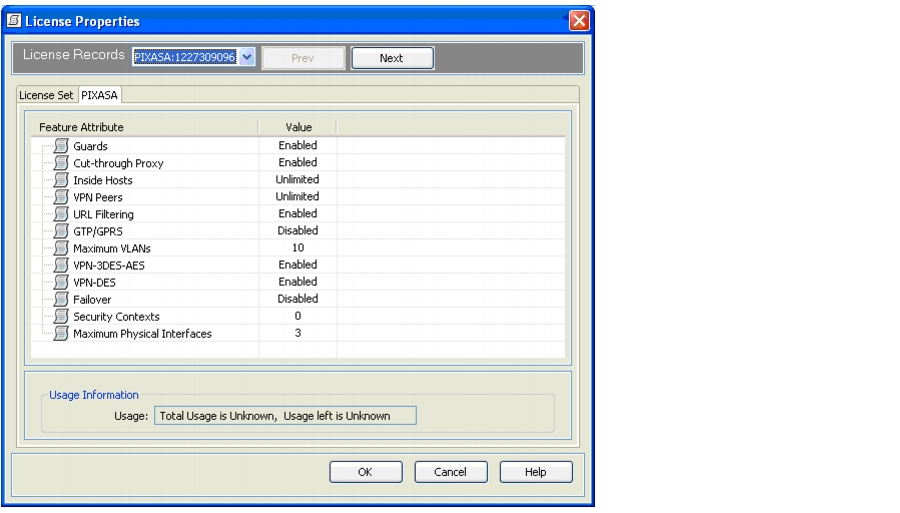Select the Maximum VLANs label
This screenshot has height=513, width=900.
pyautogui.click(x=111, y=248)
